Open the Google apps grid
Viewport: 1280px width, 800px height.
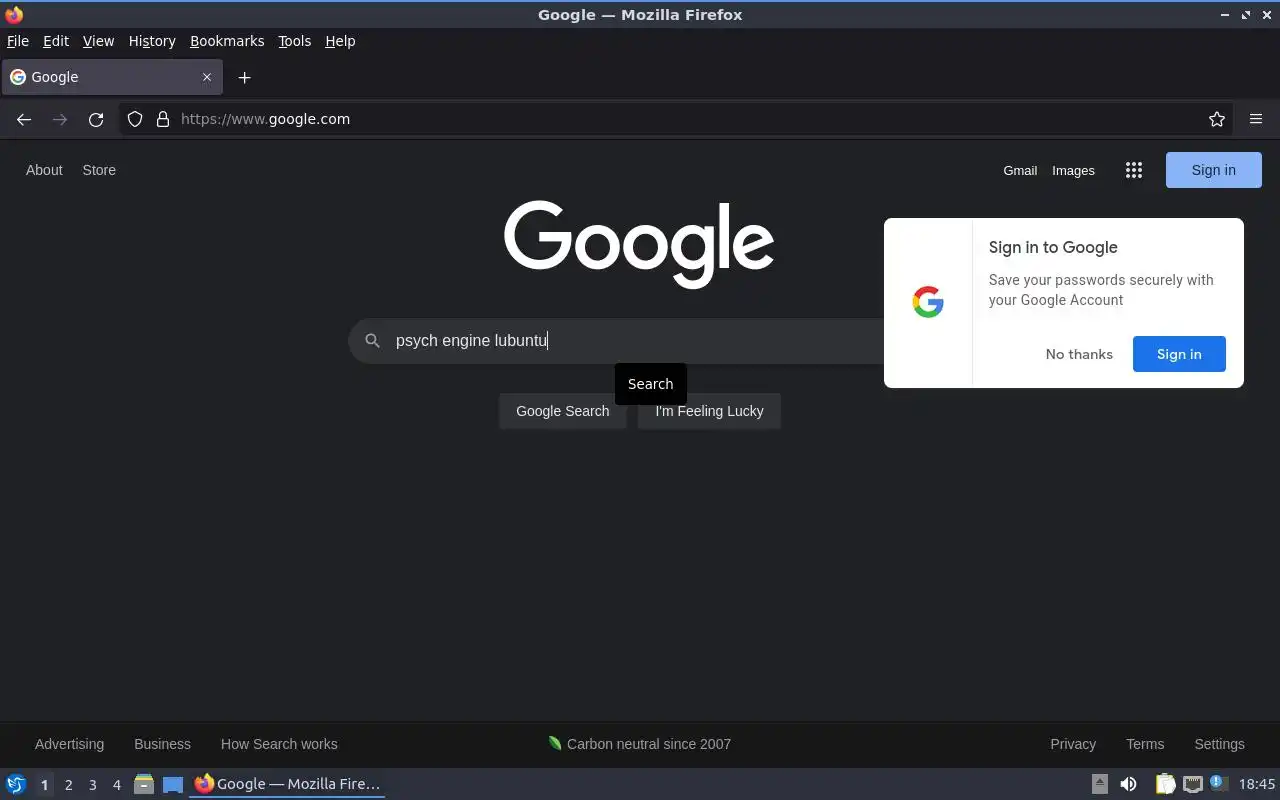[x=1133, y=170]
